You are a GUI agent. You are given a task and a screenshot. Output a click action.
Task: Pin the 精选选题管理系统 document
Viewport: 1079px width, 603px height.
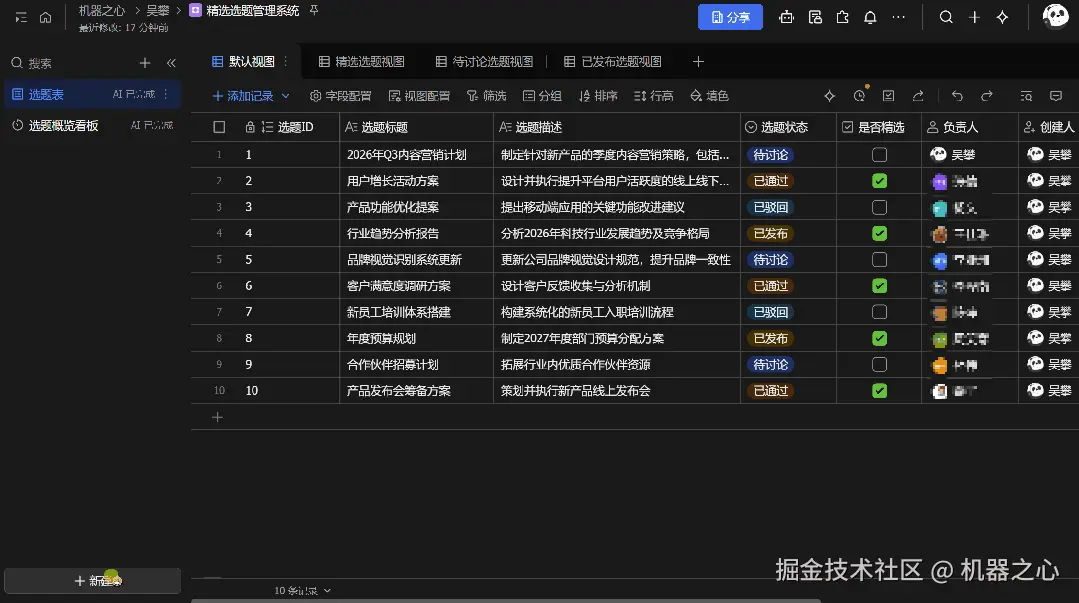pos(314,10)
